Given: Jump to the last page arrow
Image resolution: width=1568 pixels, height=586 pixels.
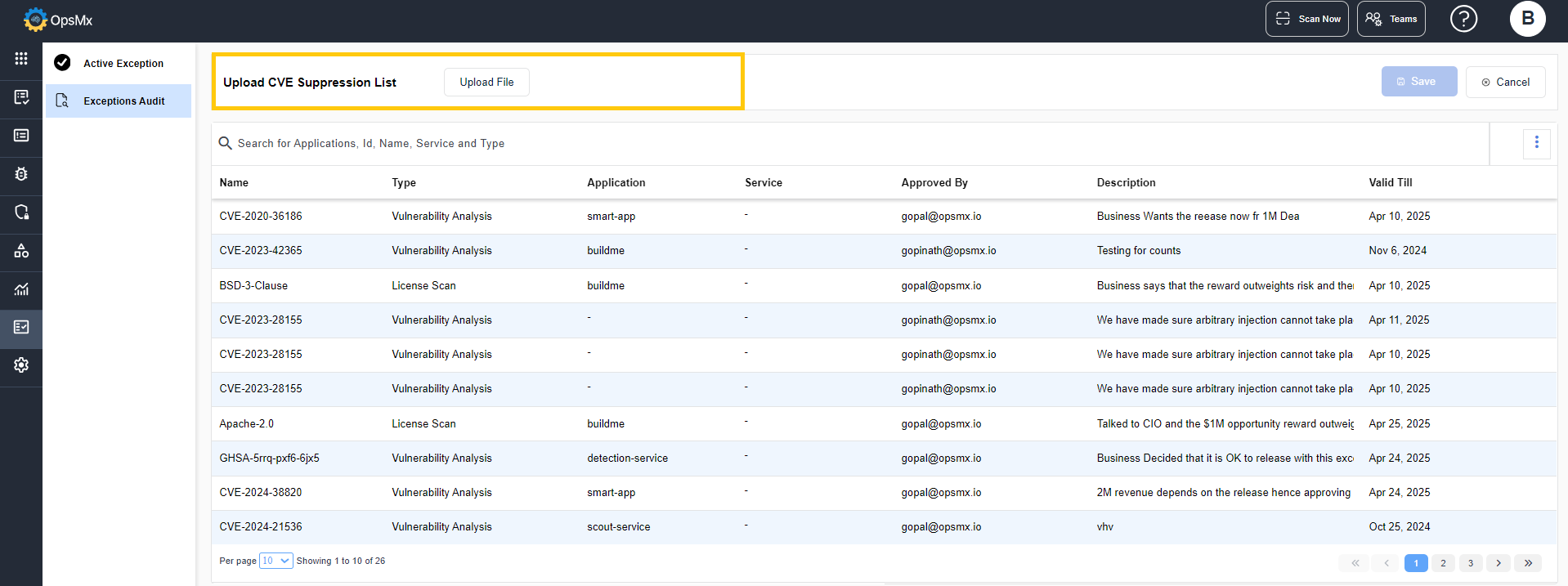Looking at the screenshot, I should 1527,563.
